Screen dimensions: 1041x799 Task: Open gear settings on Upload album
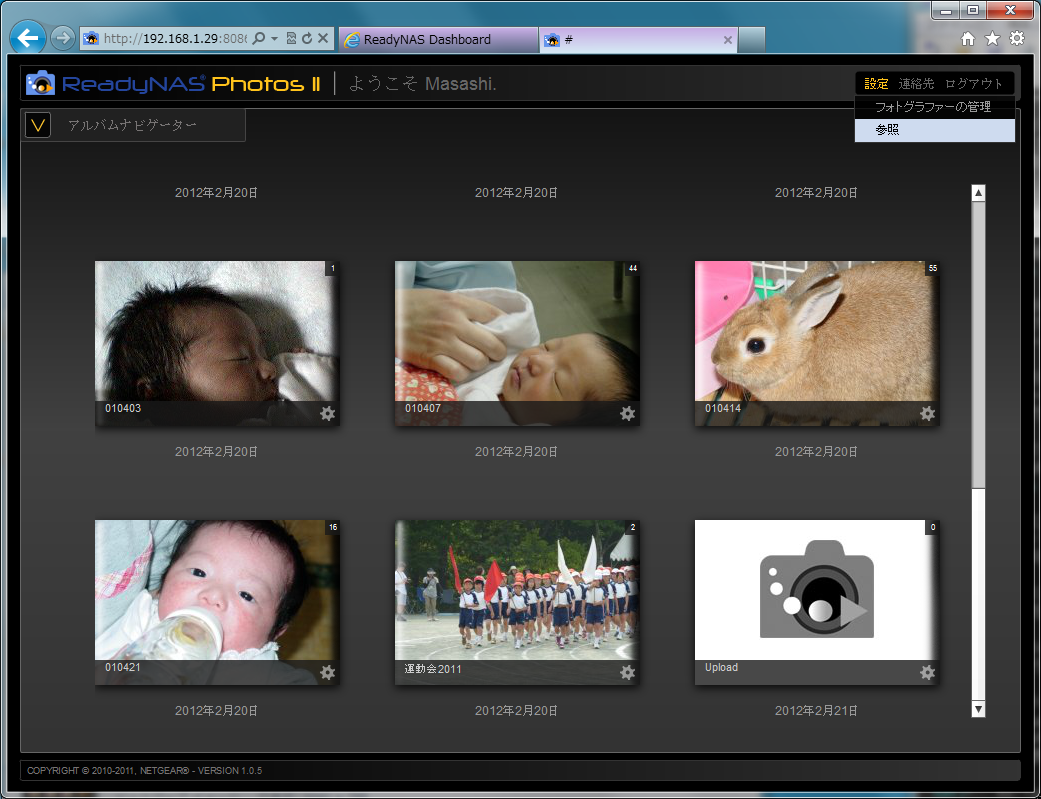[927, 673]
